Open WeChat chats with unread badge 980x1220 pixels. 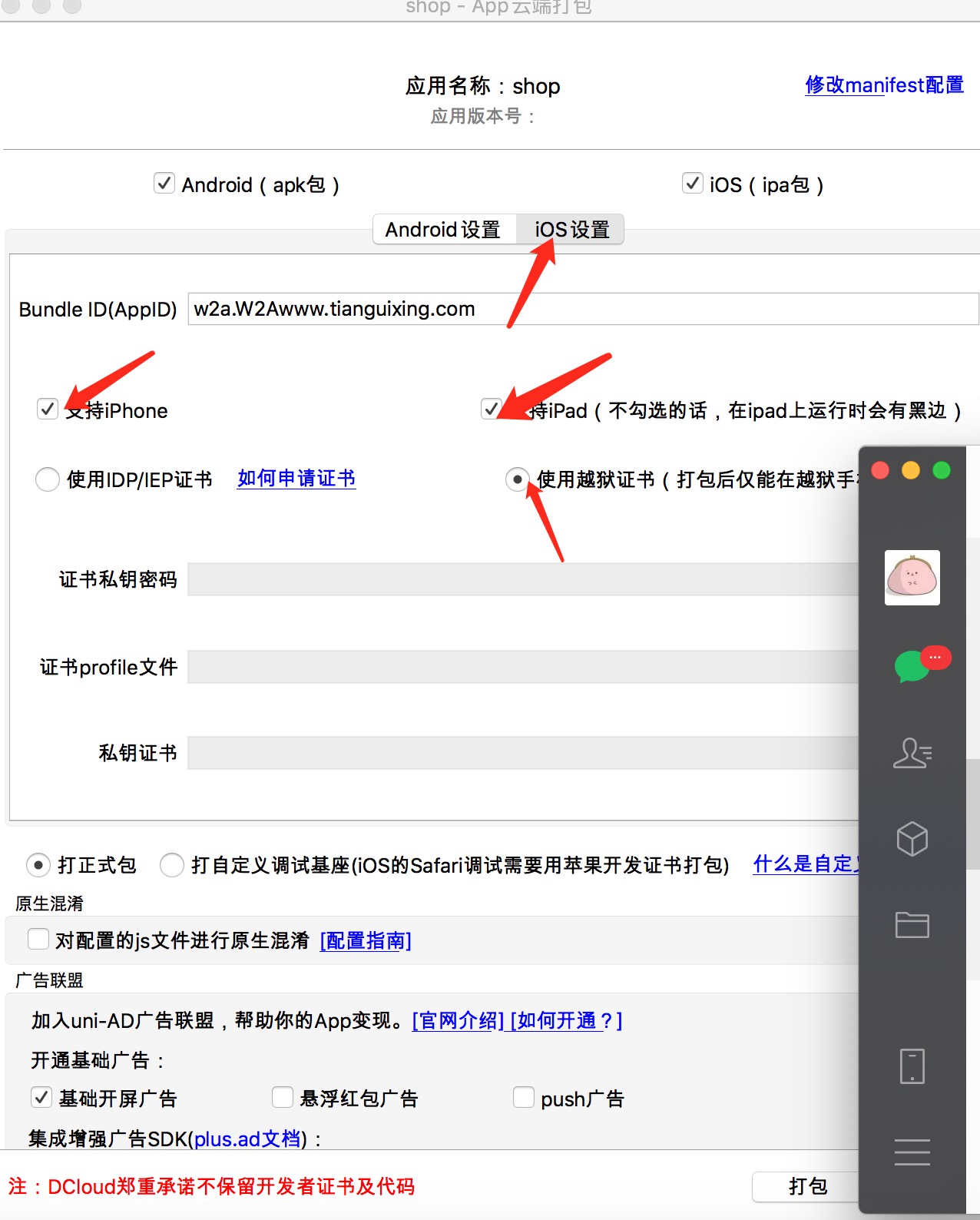922,665
